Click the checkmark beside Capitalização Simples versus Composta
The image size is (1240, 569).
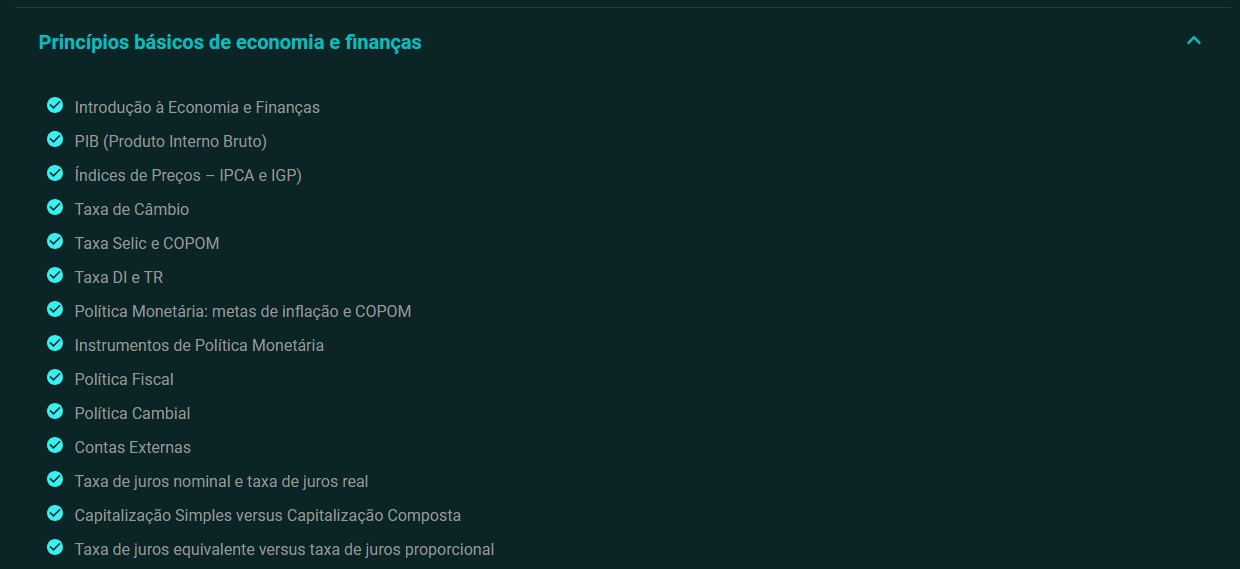coord(55,513)
